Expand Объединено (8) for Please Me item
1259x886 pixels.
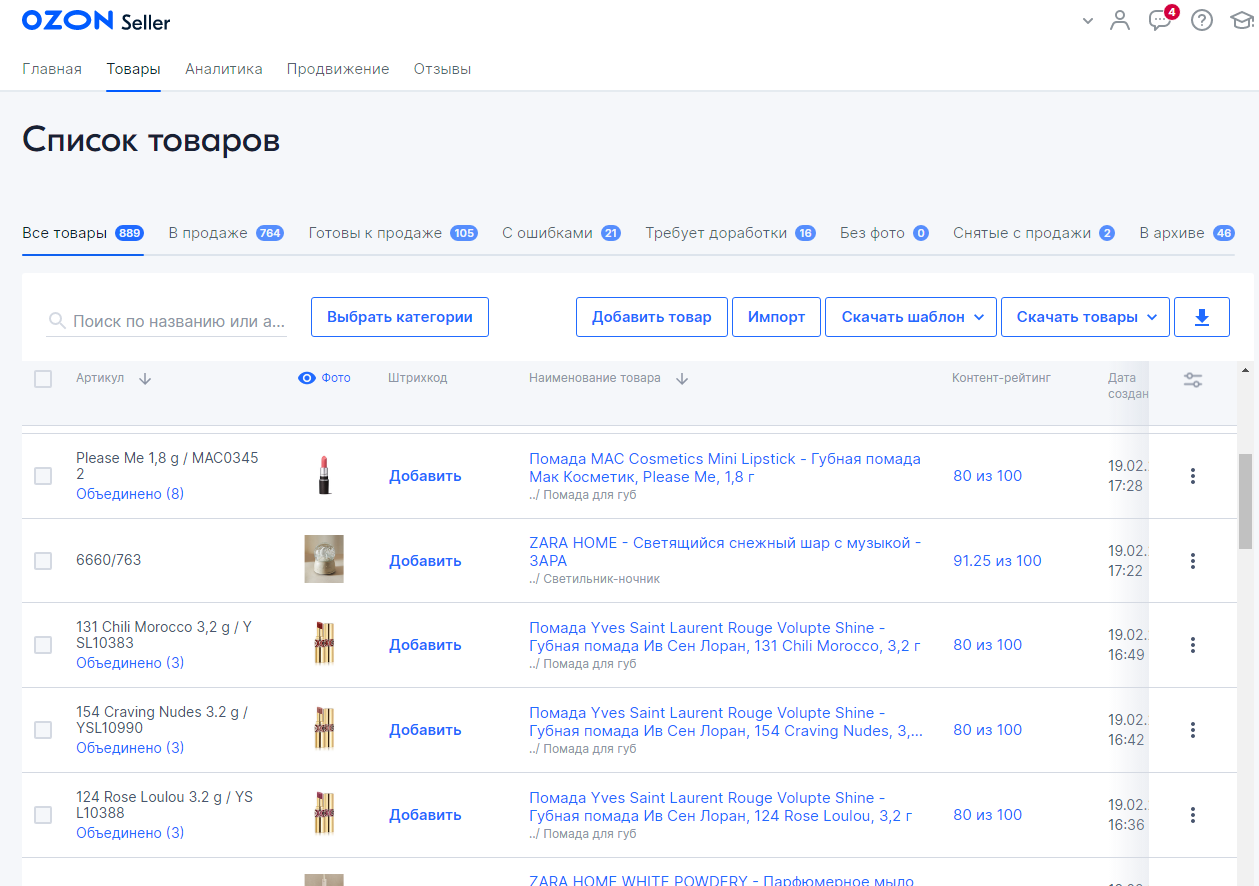click(x=130, y=494)
